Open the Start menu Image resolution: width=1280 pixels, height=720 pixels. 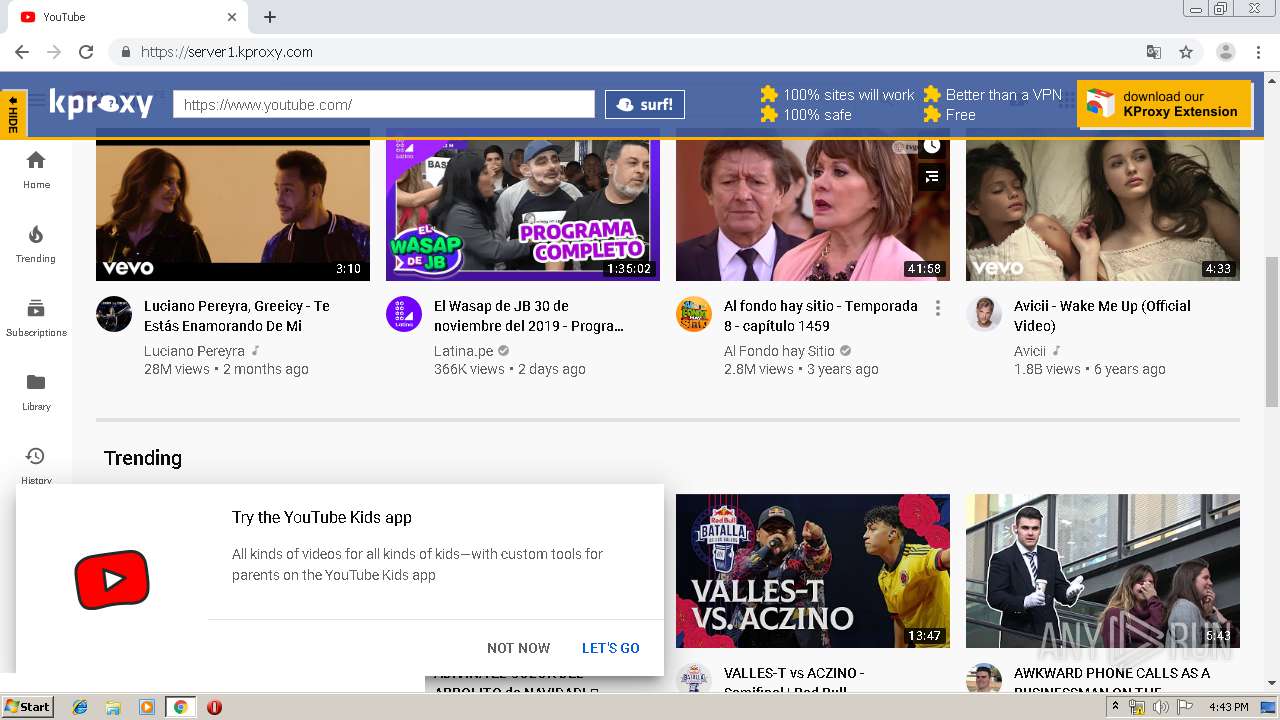(27, 707)
